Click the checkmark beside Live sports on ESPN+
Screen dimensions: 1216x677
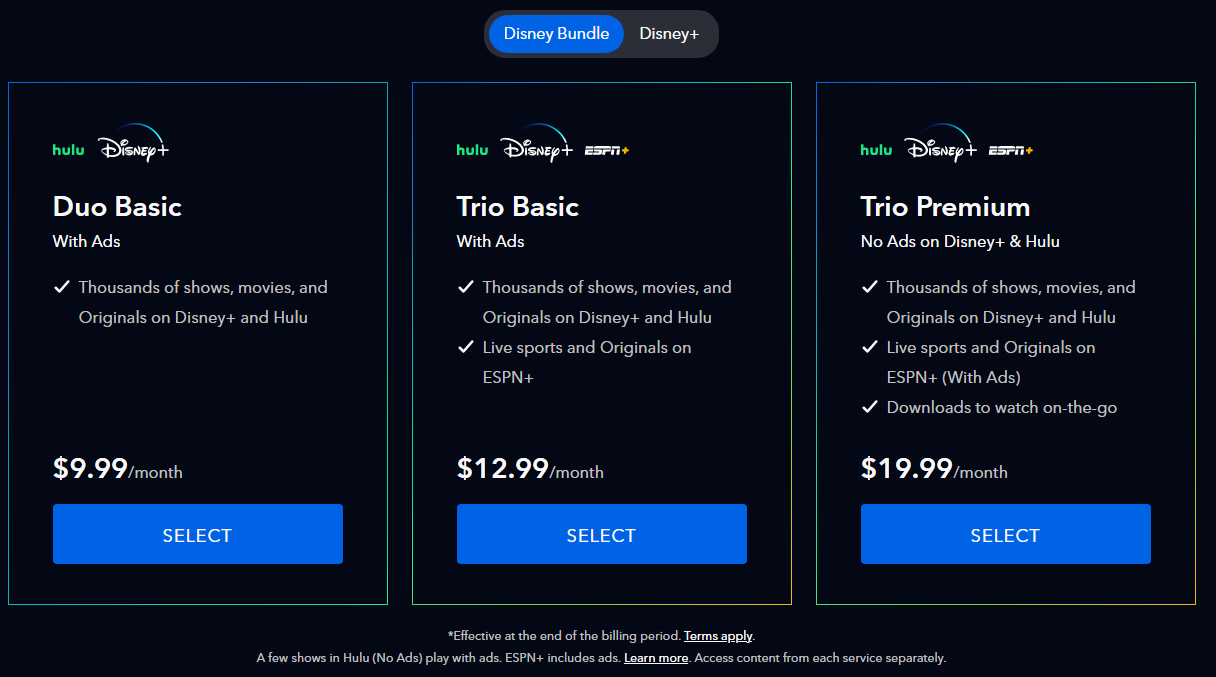(x=466, y=347)
